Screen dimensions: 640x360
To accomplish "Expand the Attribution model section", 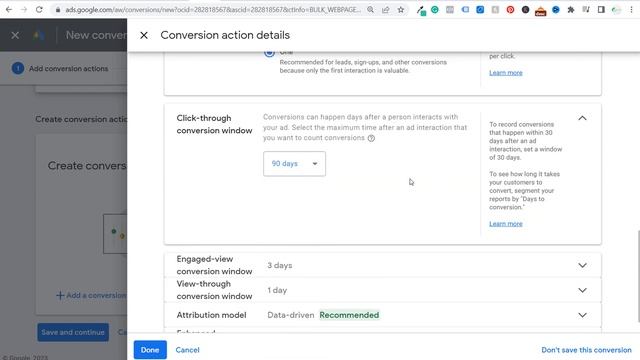I will pyautogui.click(x=582, y=315).
